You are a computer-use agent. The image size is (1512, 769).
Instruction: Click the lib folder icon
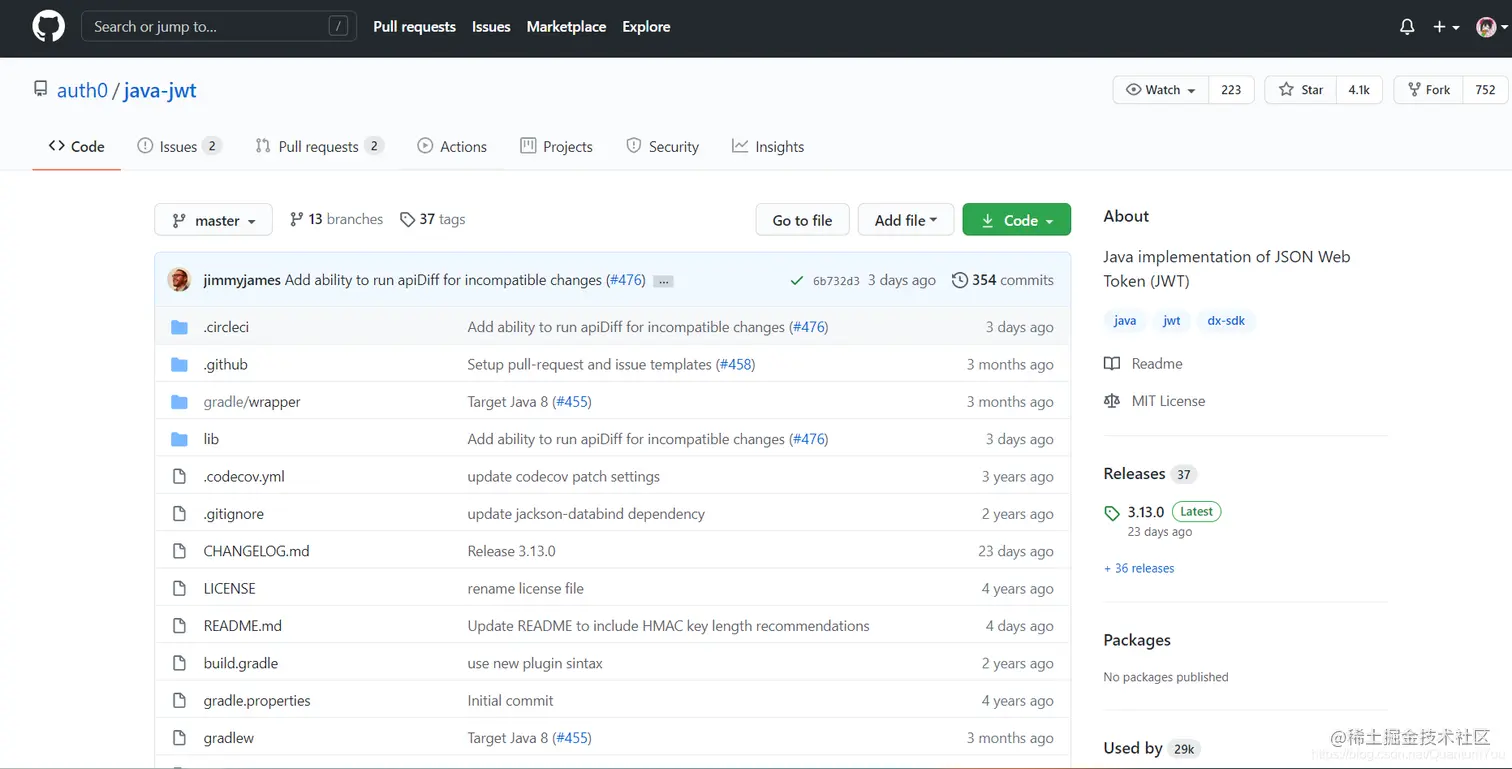click(x=180, y=439)
